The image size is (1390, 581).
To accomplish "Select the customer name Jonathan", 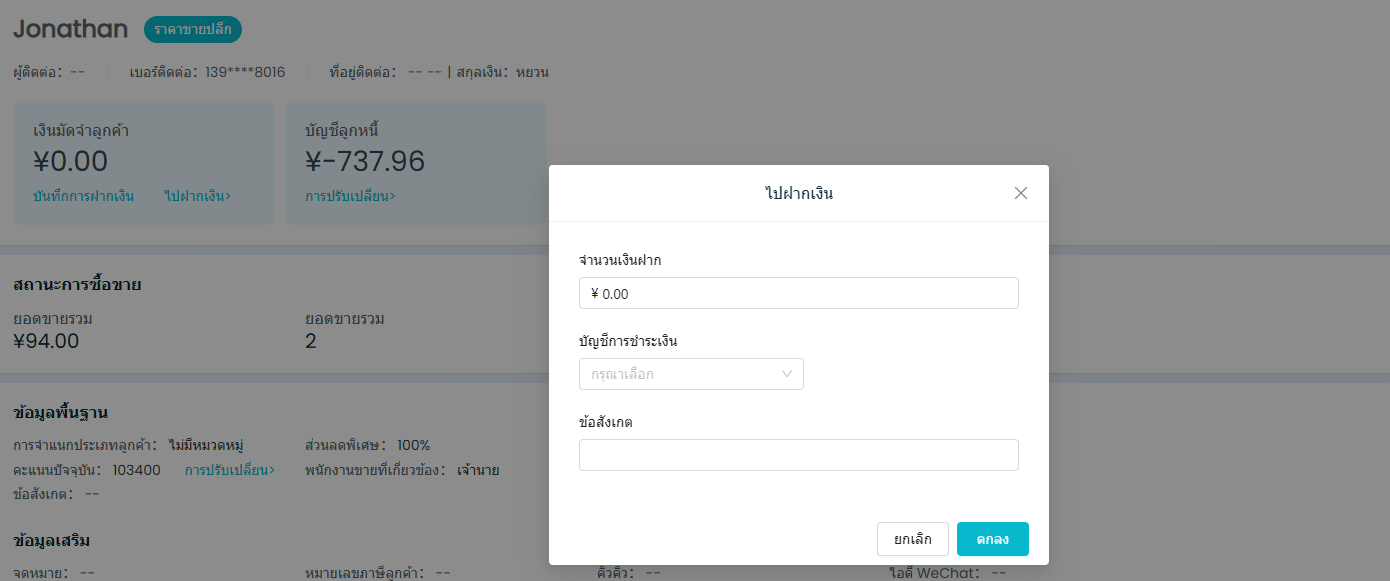I will point(70,29).
